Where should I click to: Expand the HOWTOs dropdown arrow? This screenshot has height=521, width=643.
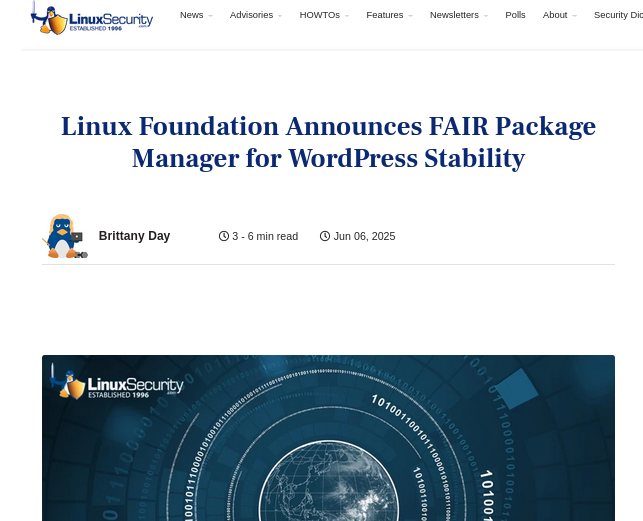click(x=347, y=16)
